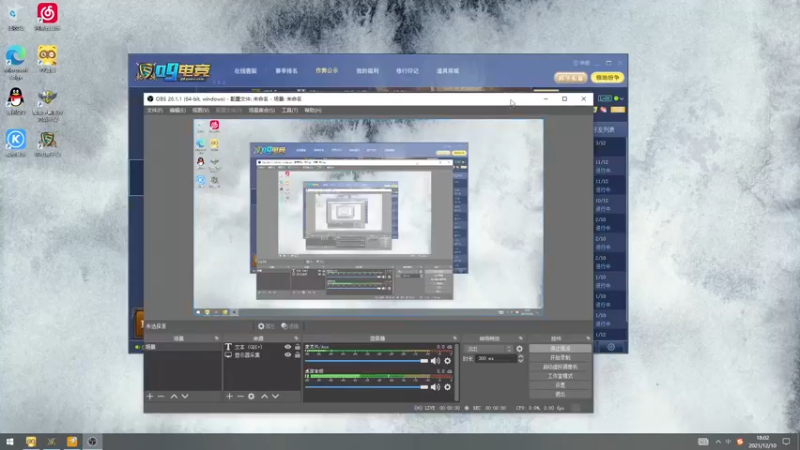
Task: Mute the Mic/Aux speaker icon in the mixer
Action: click(435, 361)
